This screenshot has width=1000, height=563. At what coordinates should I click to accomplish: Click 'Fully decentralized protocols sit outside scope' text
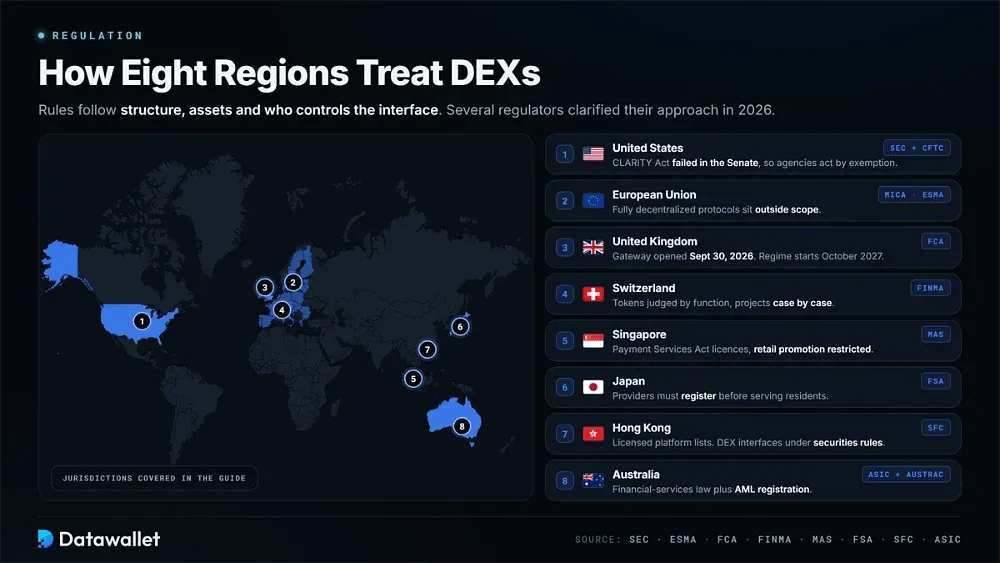pyautogui.click(x=716, y=210)
